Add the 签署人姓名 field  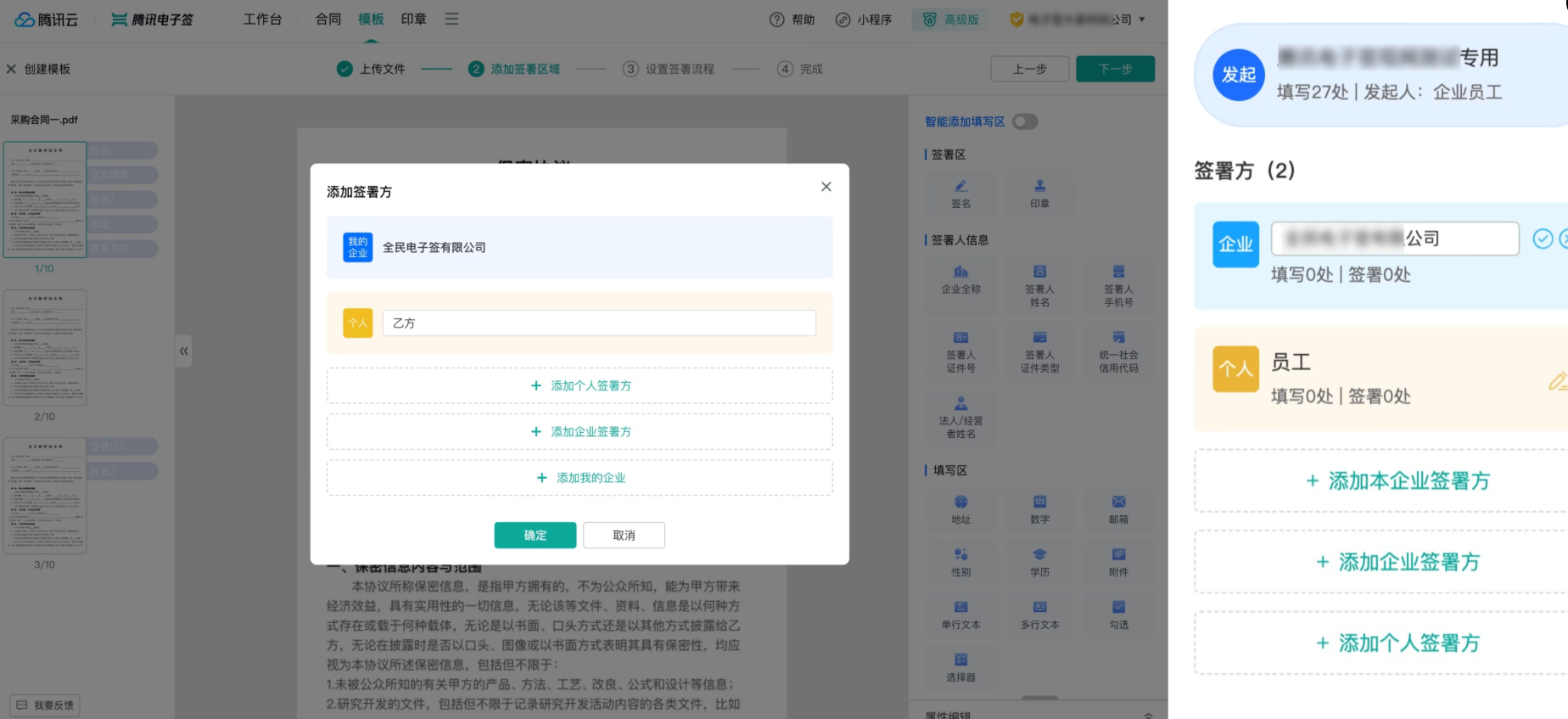coord(1039,285)
